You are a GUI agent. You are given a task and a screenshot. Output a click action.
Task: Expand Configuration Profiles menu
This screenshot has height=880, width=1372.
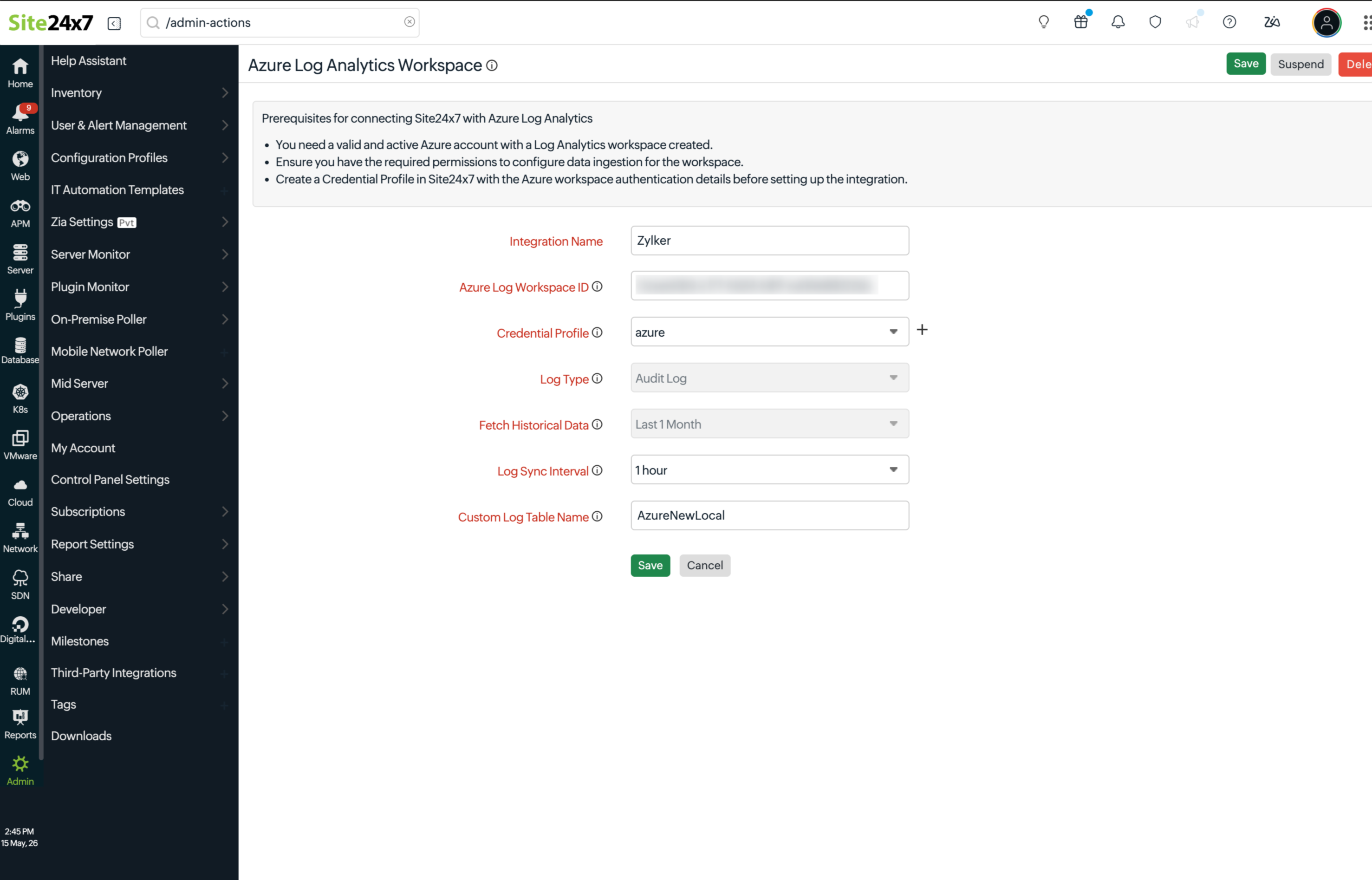(140, 158)
